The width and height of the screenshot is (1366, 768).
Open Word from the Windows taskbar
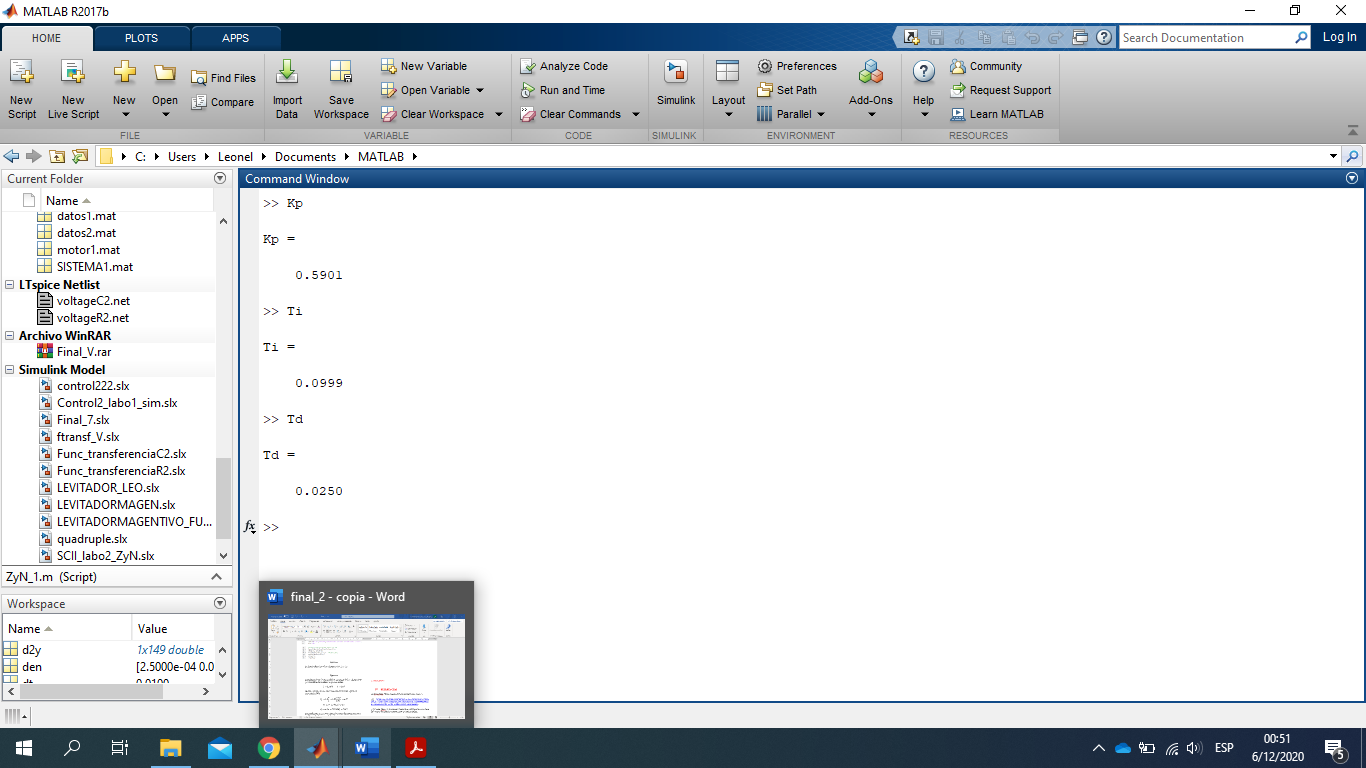click(366, 748)
